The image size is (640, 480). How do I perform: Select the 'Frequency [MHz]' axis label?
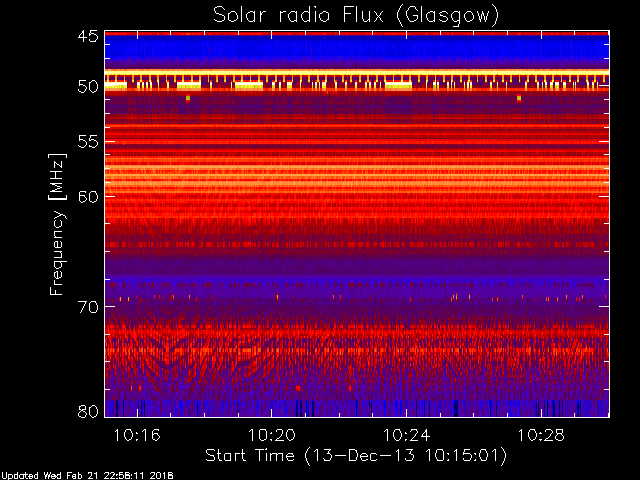pyautogui.click(x=57, y=224)
